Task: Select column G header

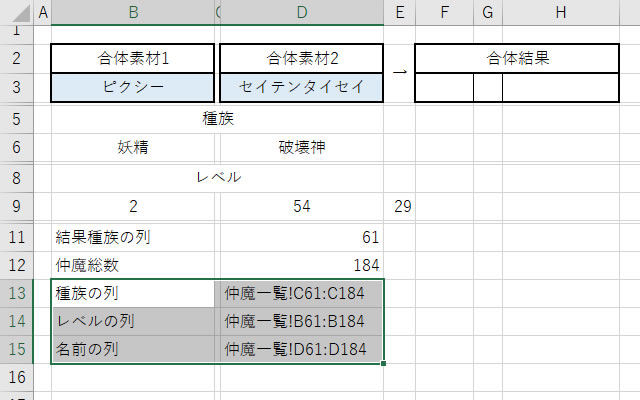Action: [488, 12]
